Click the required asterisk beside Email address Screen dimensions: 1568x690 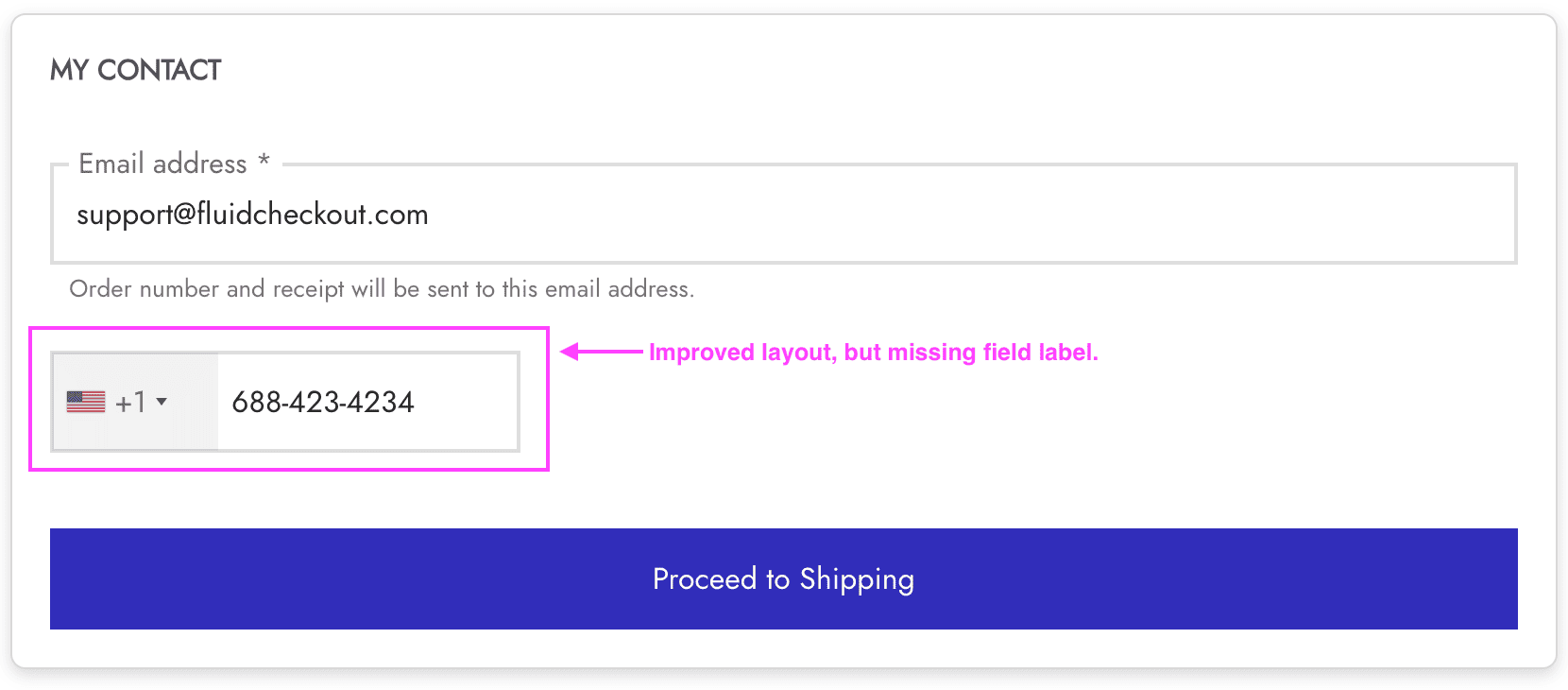point(264,161)
